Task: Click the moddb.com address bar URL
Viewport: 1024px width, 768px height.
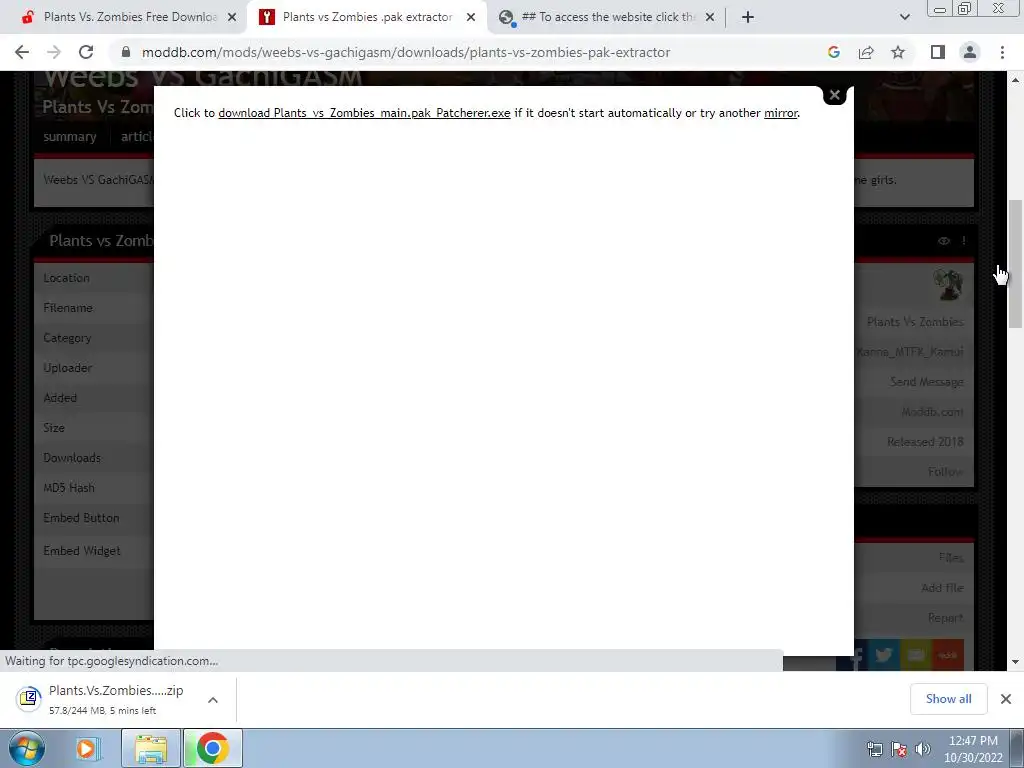Action: (406, 52)
